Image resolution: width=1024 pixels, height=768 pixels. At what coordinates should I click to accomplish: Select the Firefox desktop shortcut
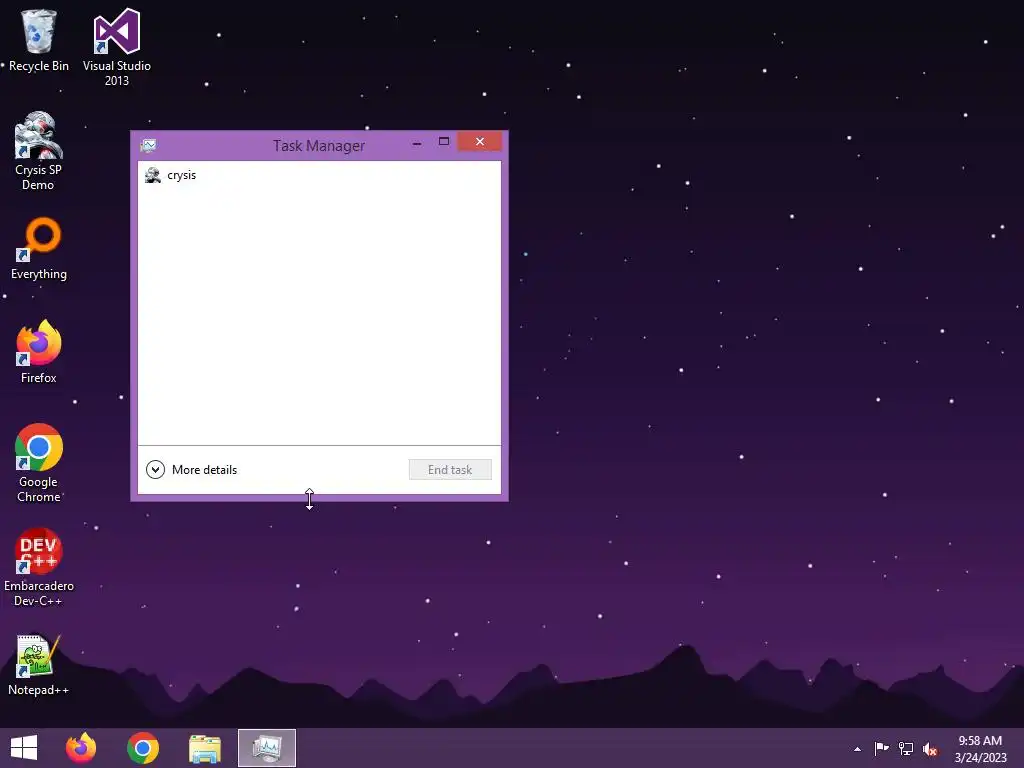[x=39, y=353]
